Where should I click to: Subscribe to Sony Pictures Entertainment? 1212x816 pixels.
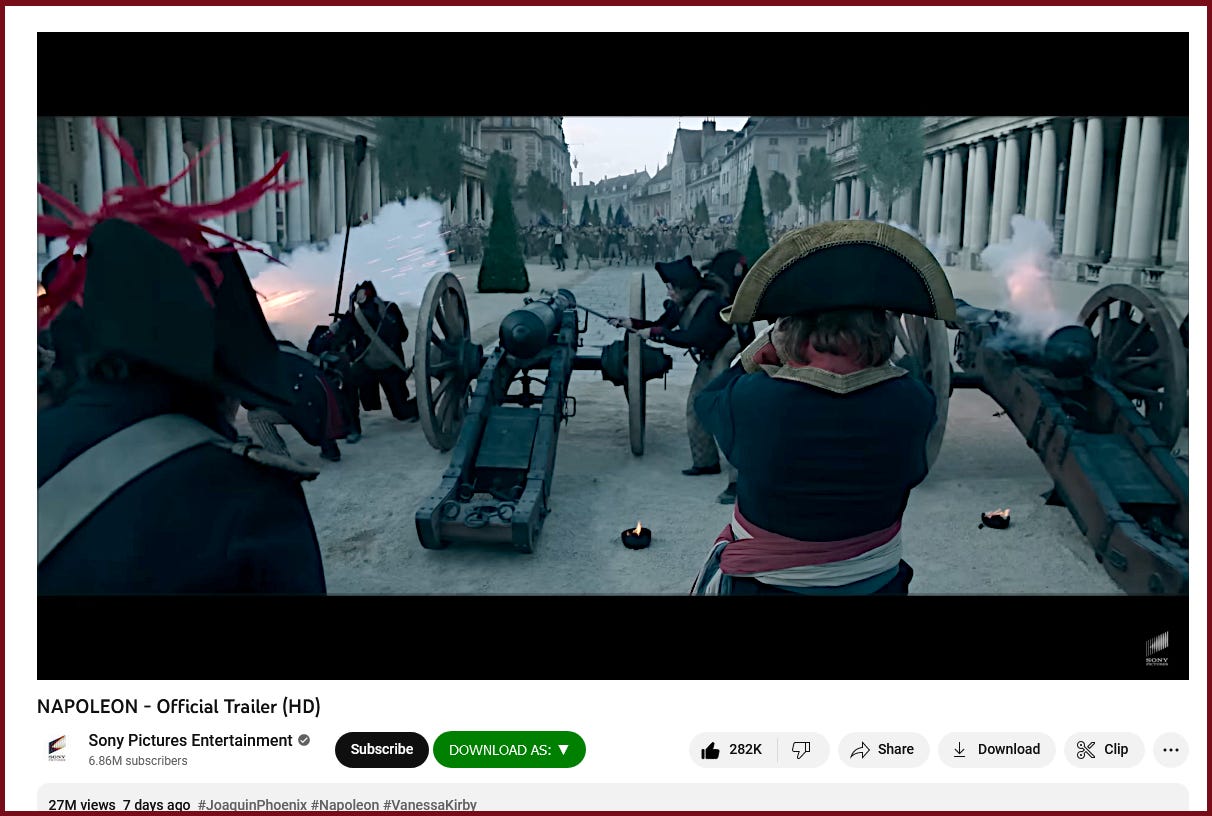(382, 750)
